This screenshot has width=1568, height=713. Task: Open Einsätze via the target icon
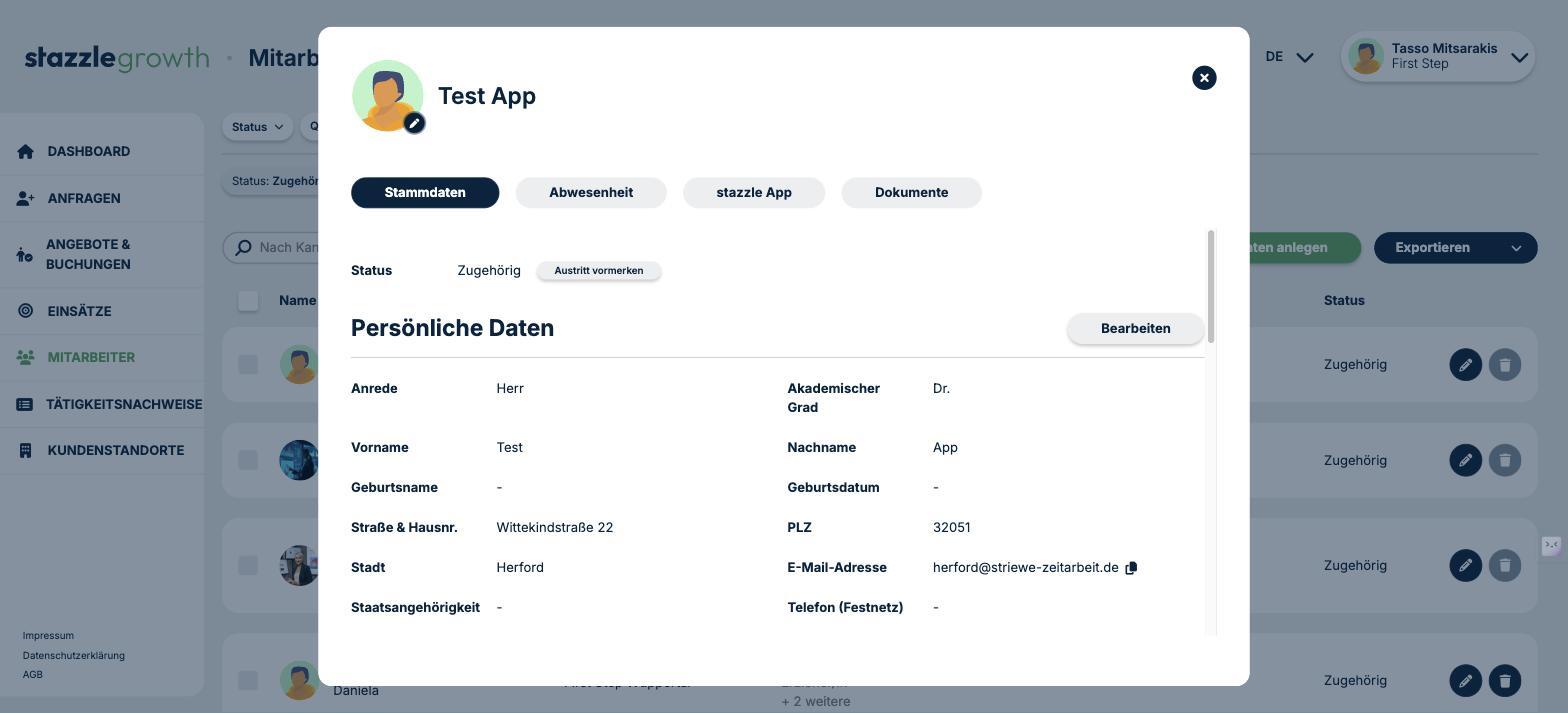[x=26, y=311]
